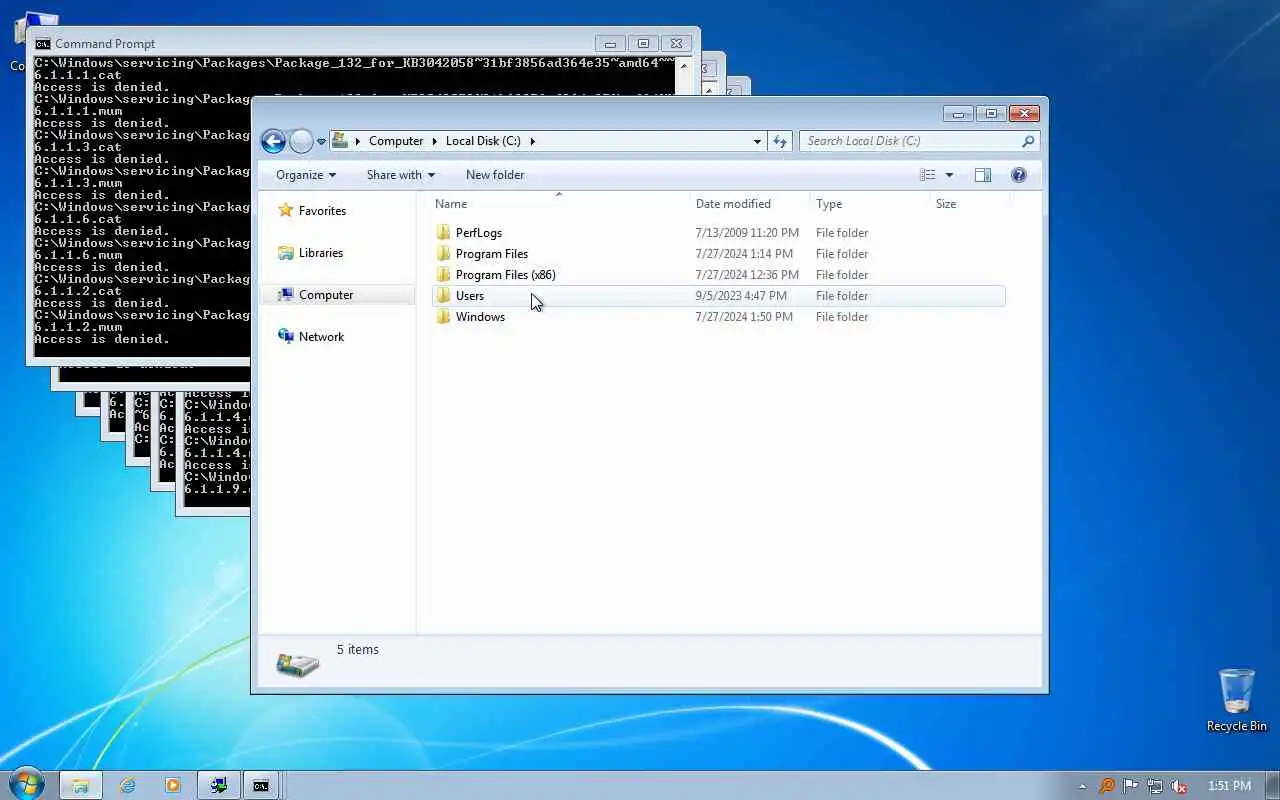Click the network-computers taskbar program icon
The width and height of the screenshot is (1280, 800).
pyautogui.click(x=218, y=786)
